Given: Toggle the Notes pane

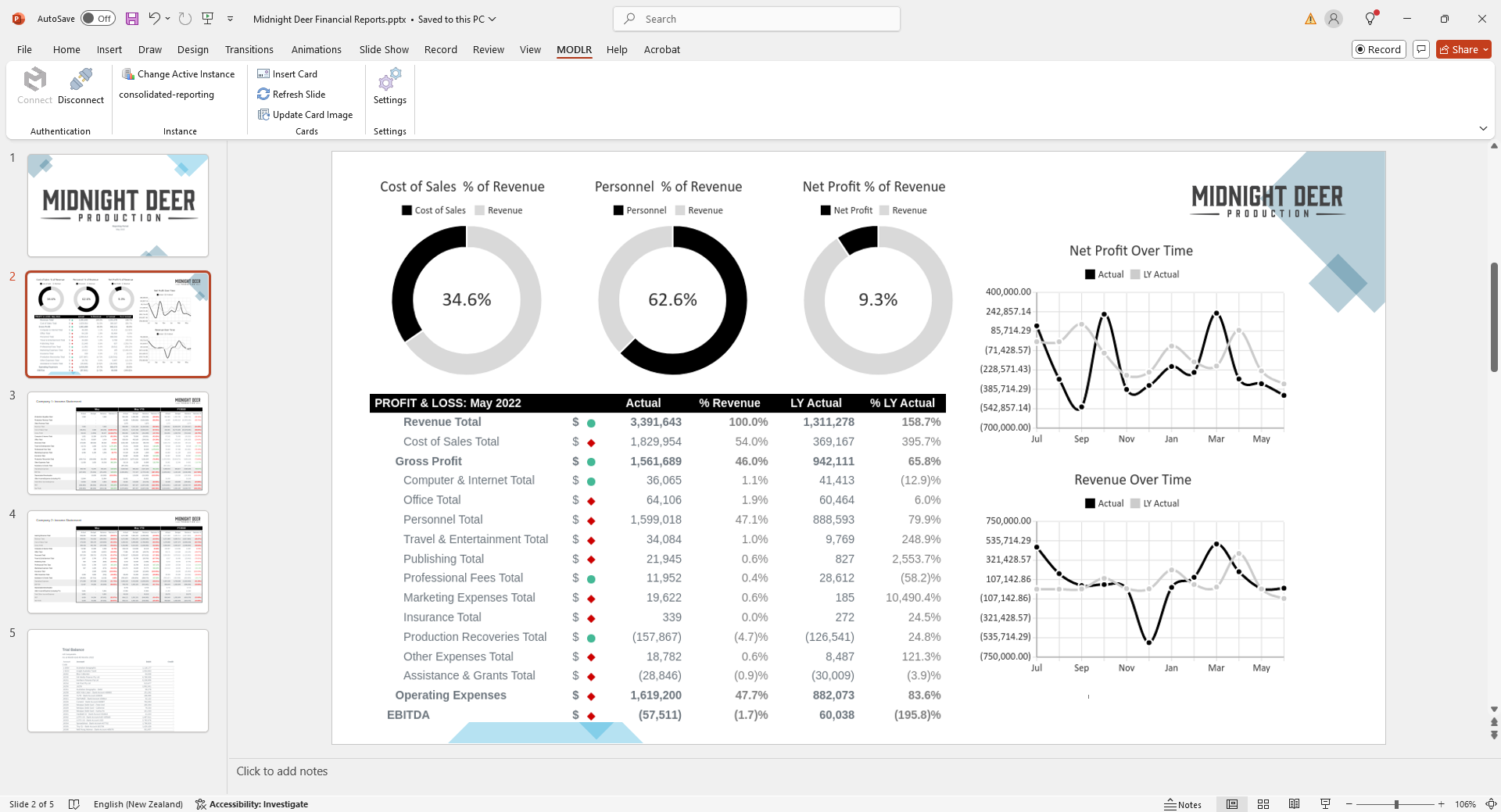Looking at the screenshot, I should click(x=1184, y=803).
